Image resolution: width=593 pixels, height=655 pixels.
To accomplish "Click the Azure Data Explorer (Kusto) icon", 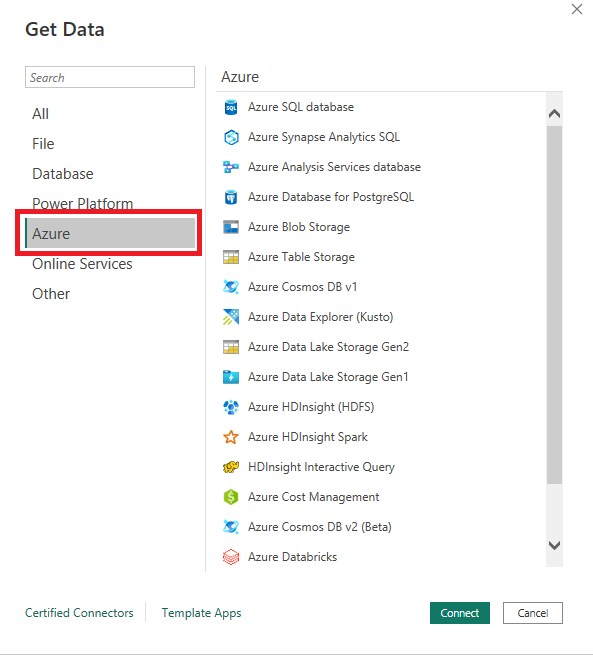I will pyautogui.click(x=231, y=317).
